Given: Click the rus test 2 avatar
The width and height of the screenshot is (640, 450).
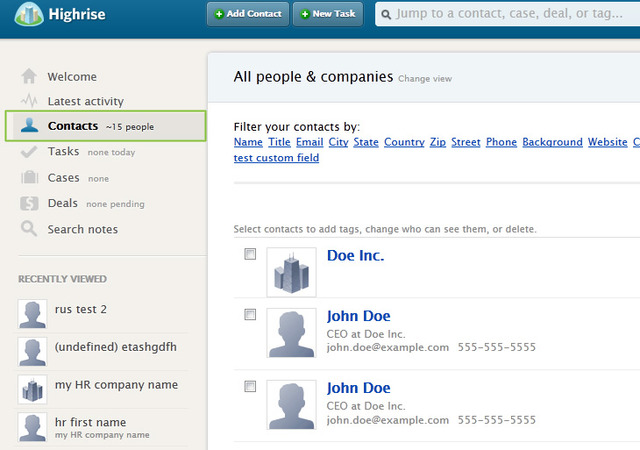Looking at the screenshot, I should tap(32, 314).
